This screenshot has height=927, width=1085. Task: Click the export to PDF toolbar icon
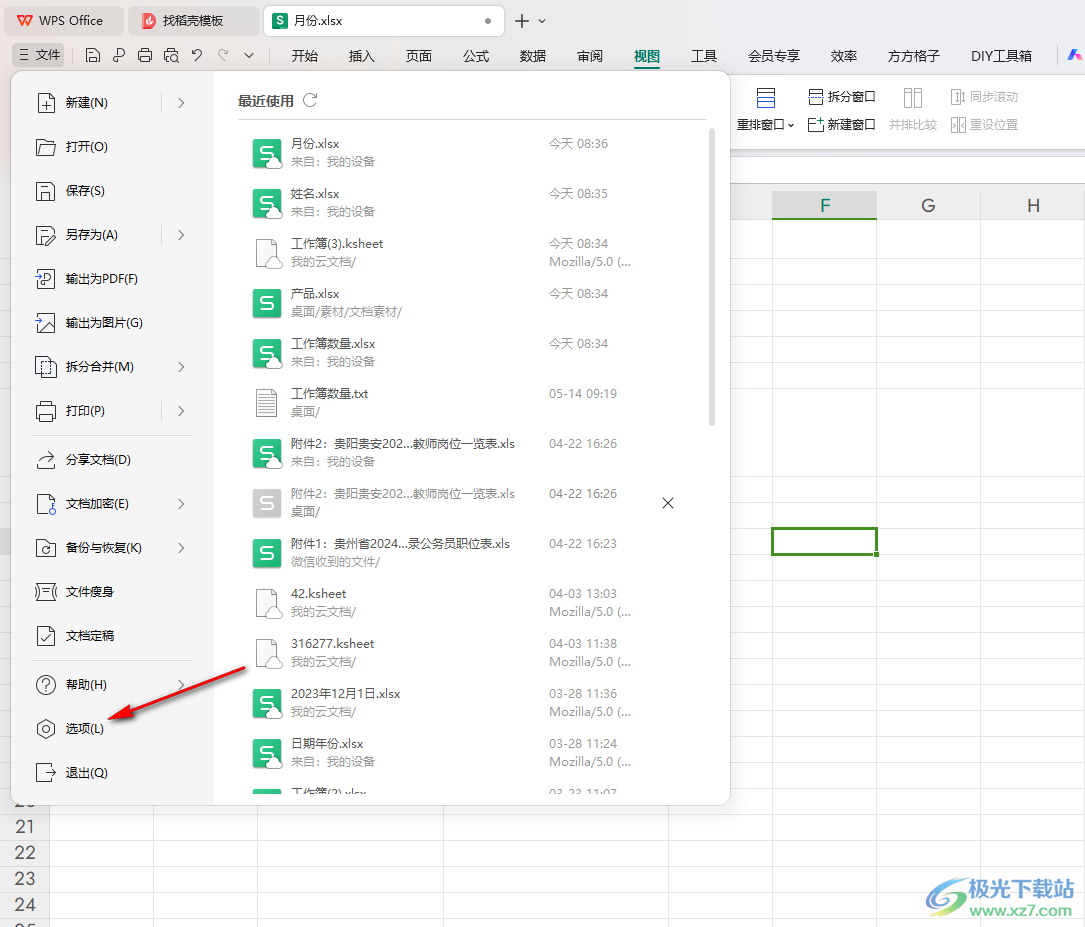pos(119,55)
